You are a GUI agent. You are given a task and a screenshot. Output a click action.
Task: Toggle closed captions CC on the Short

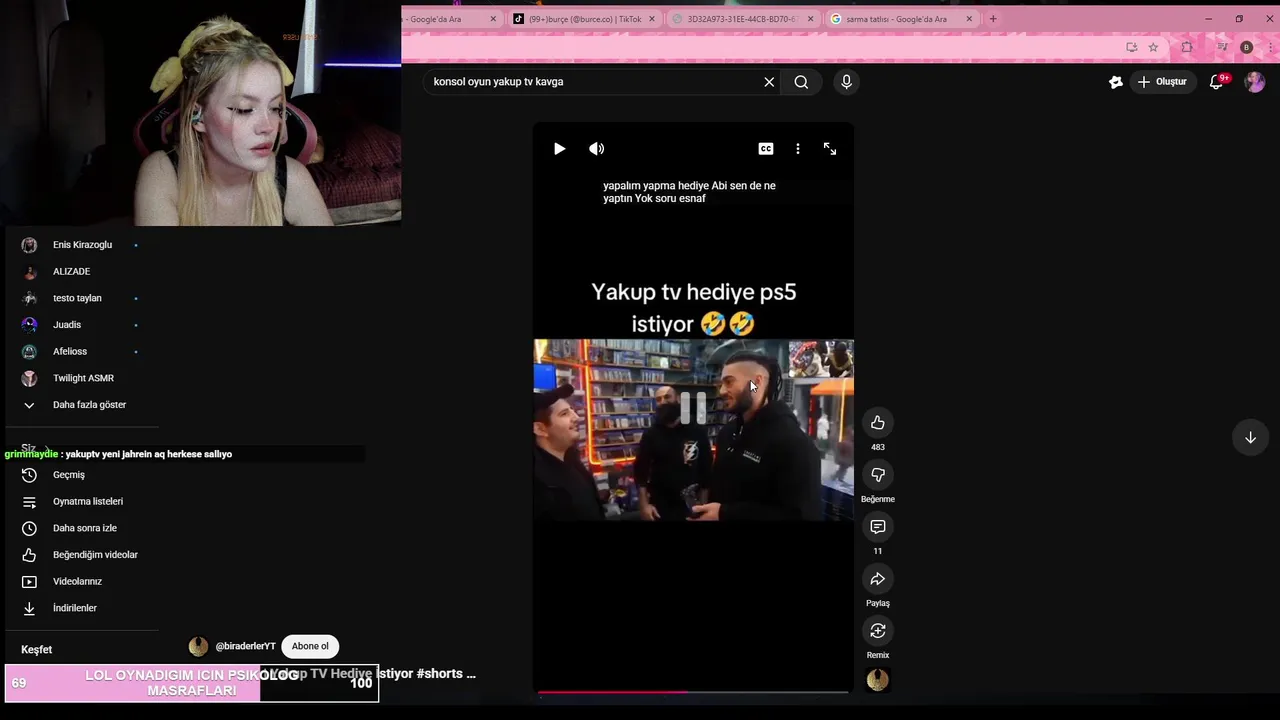(x=766, y=149)
